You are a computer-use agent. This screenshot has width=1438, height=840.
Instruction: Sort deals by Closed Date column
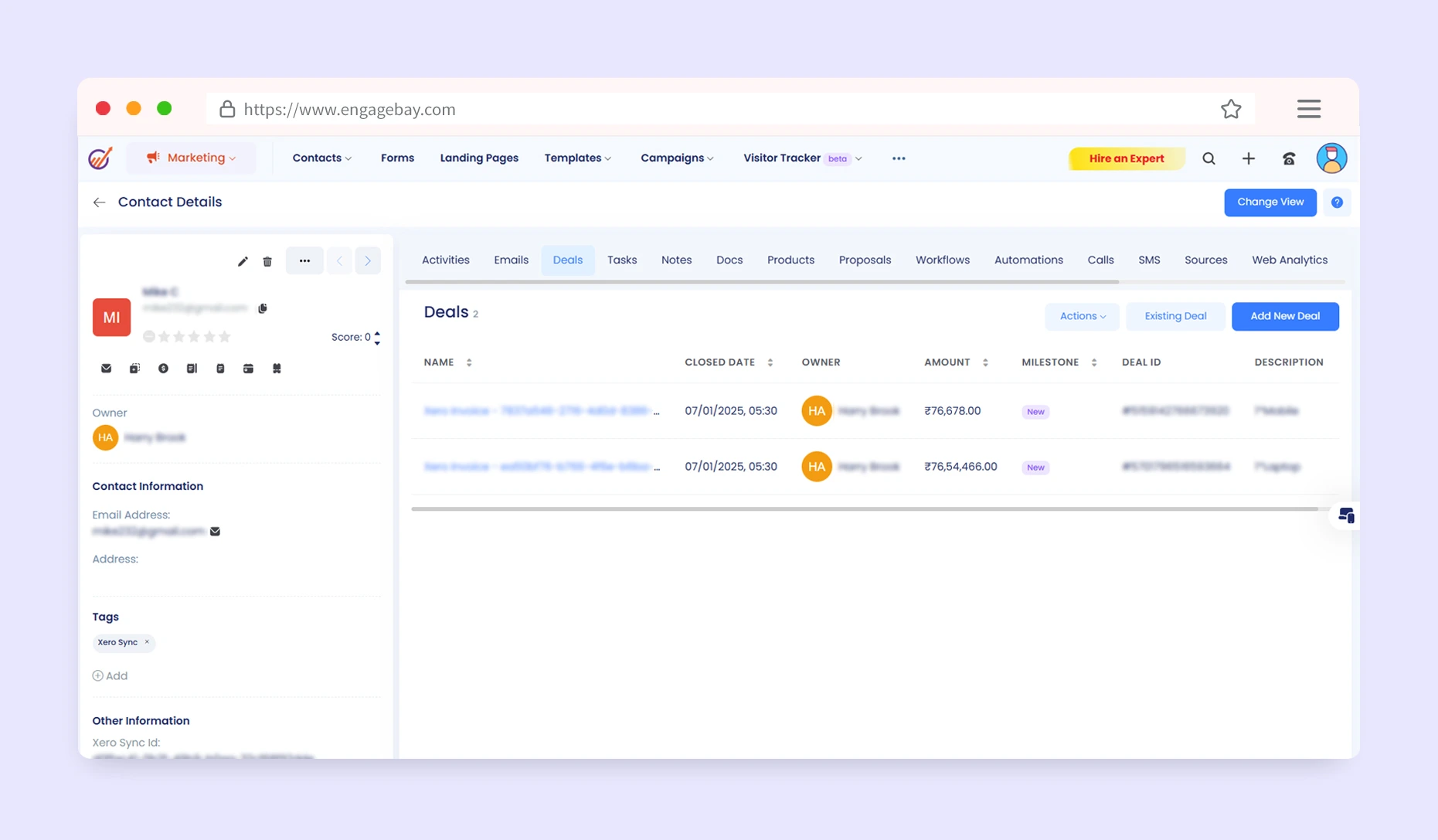[x=770, y=362]
